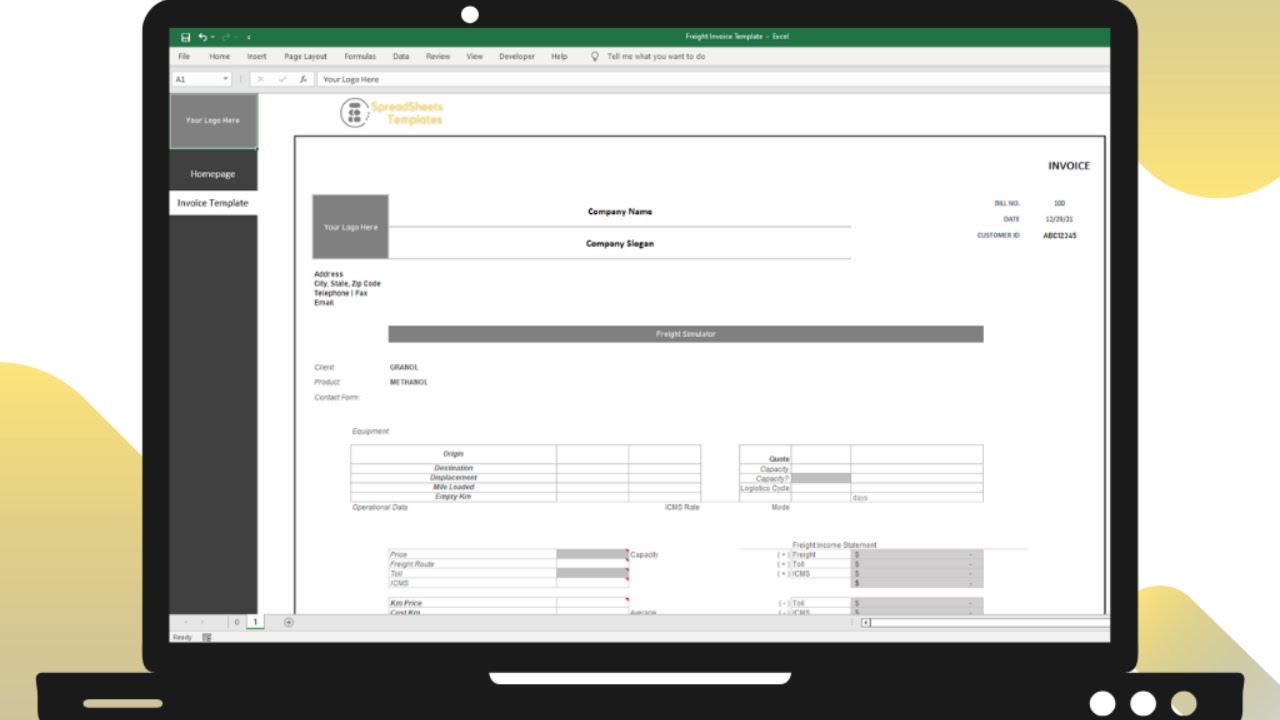Click the 'Freight Simulator' gray header bar

click(x=686, y=334)
